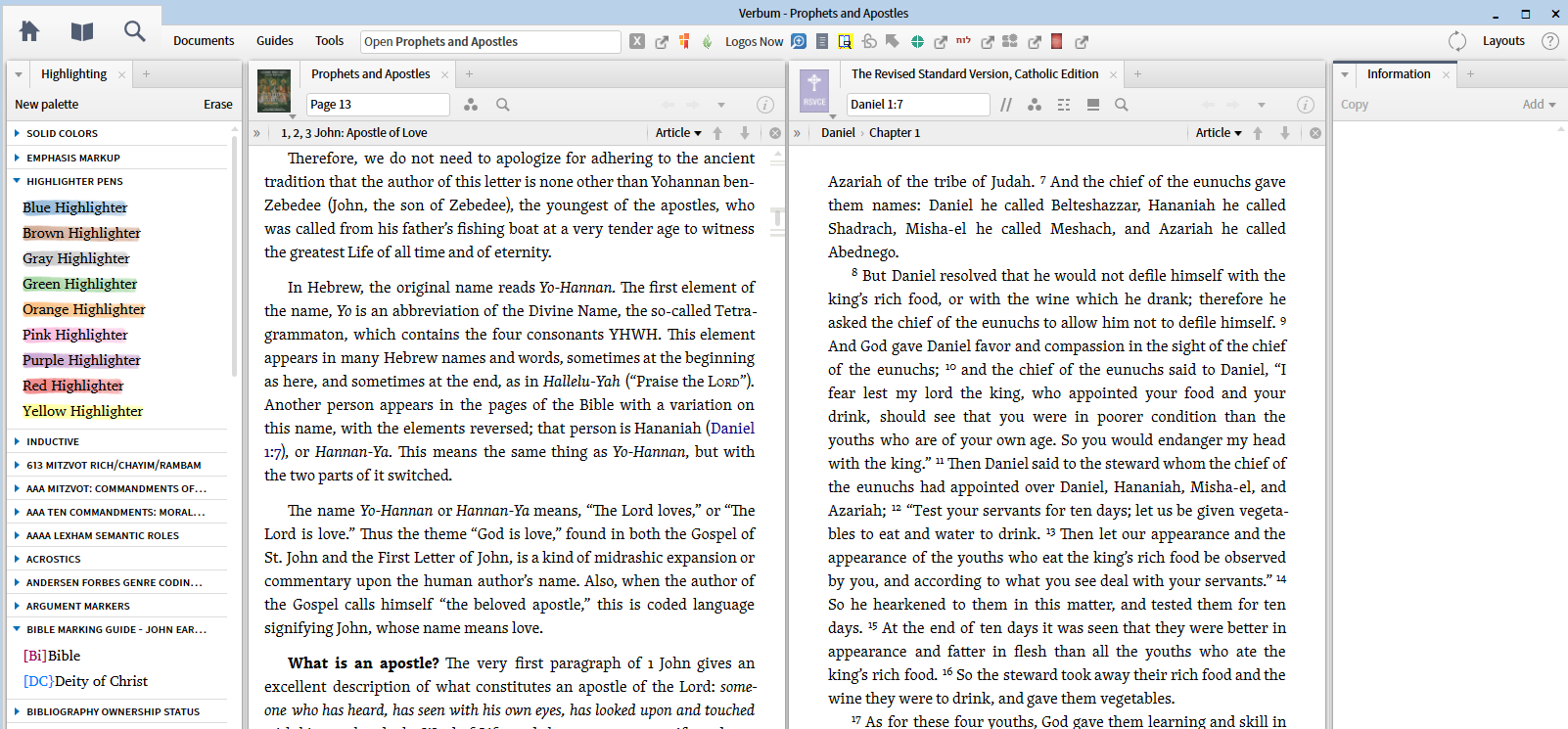Image resolution: width=1568 pixels, height=729 pixels.
Task: Open the red book cover shortcut
Action: click(x=1057, y=41)
